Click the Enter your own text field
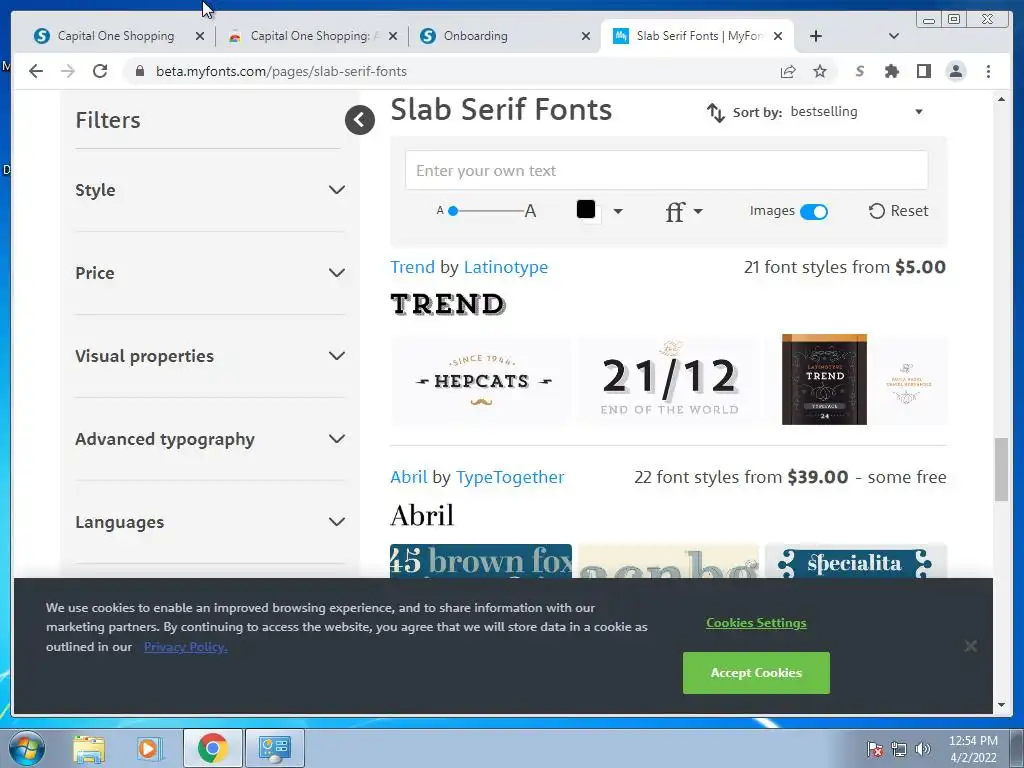This screenshot has height=768, width=1024. tap(666, 170)
